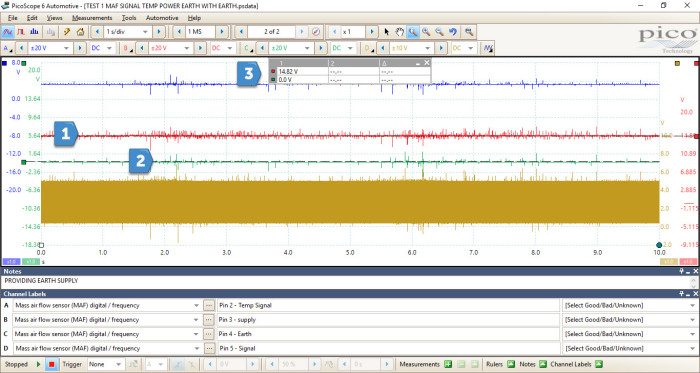700x373 pixels.
Task: Open Channel A ±20 V range dropdown
Action: click(50, 48)
